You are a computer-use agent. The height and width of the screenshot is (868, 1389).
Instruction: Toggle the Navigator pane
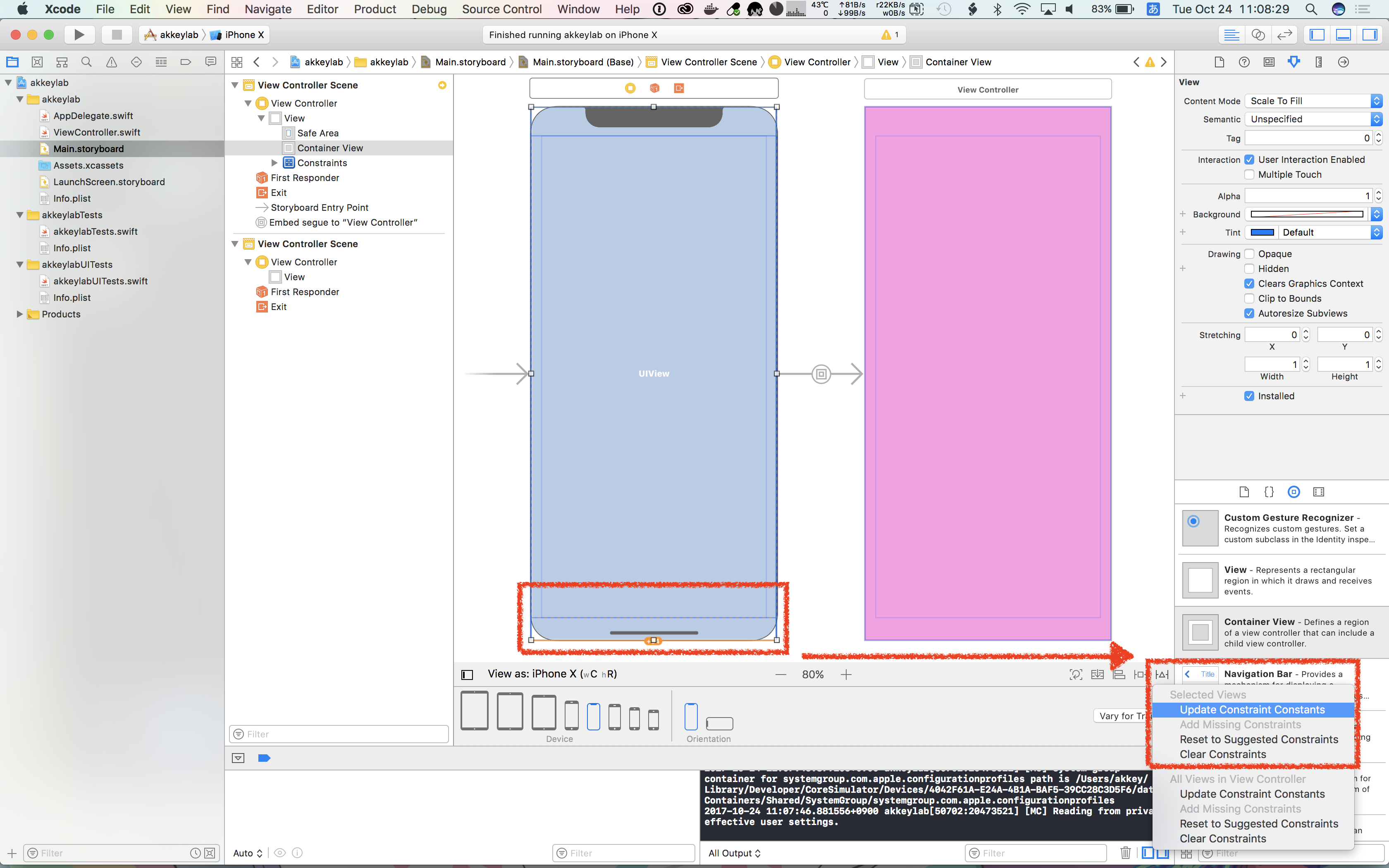coord(1317,34)
